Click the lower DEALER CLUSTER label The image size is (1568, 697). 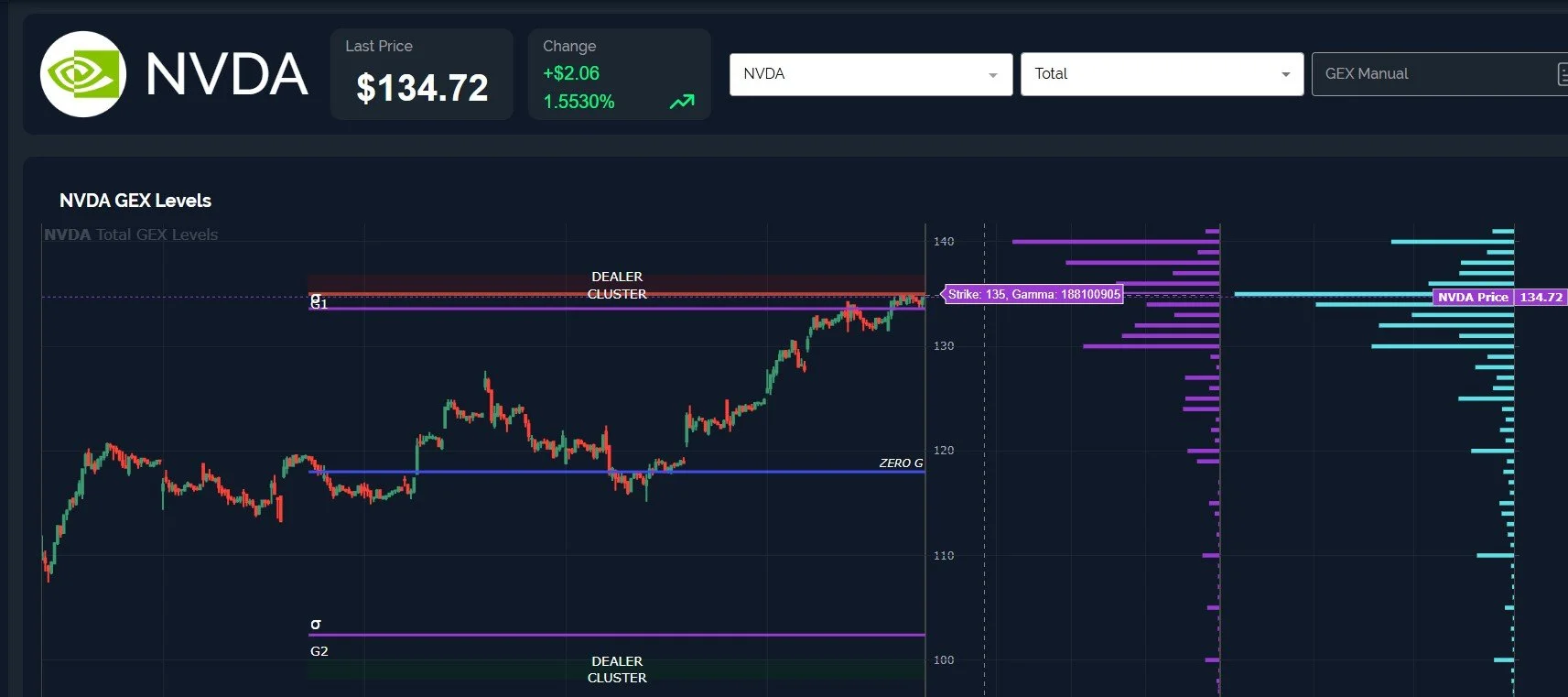(x=617, y=670)
